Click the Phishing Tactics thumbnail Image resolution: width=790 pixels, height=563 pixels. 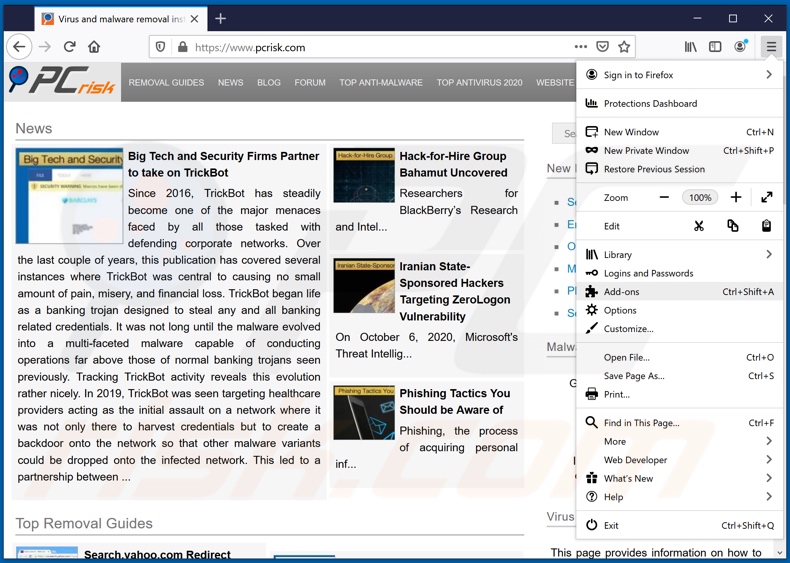pyautogui.click(x=364, y=412)
